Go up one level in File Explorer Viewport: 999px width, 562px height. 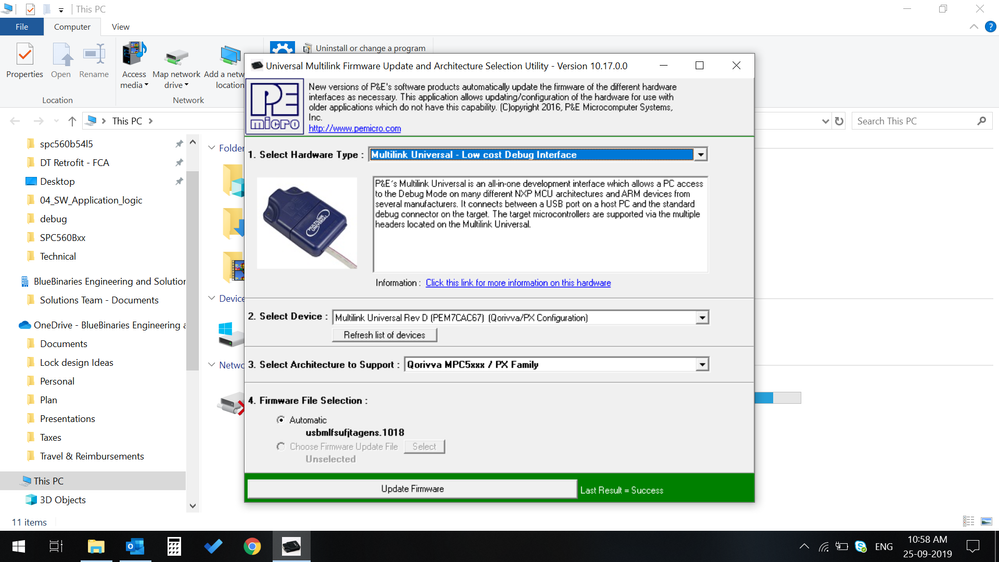pyautogui.click(x=72, y=121)
